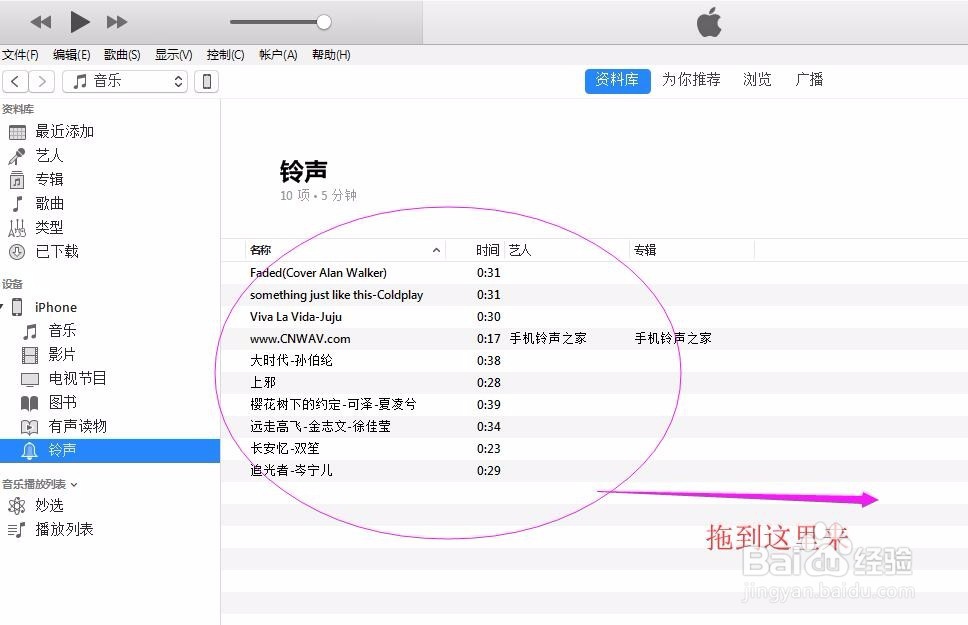
Task: Select 歌曲 with note icon
Action: pos(49,203)
